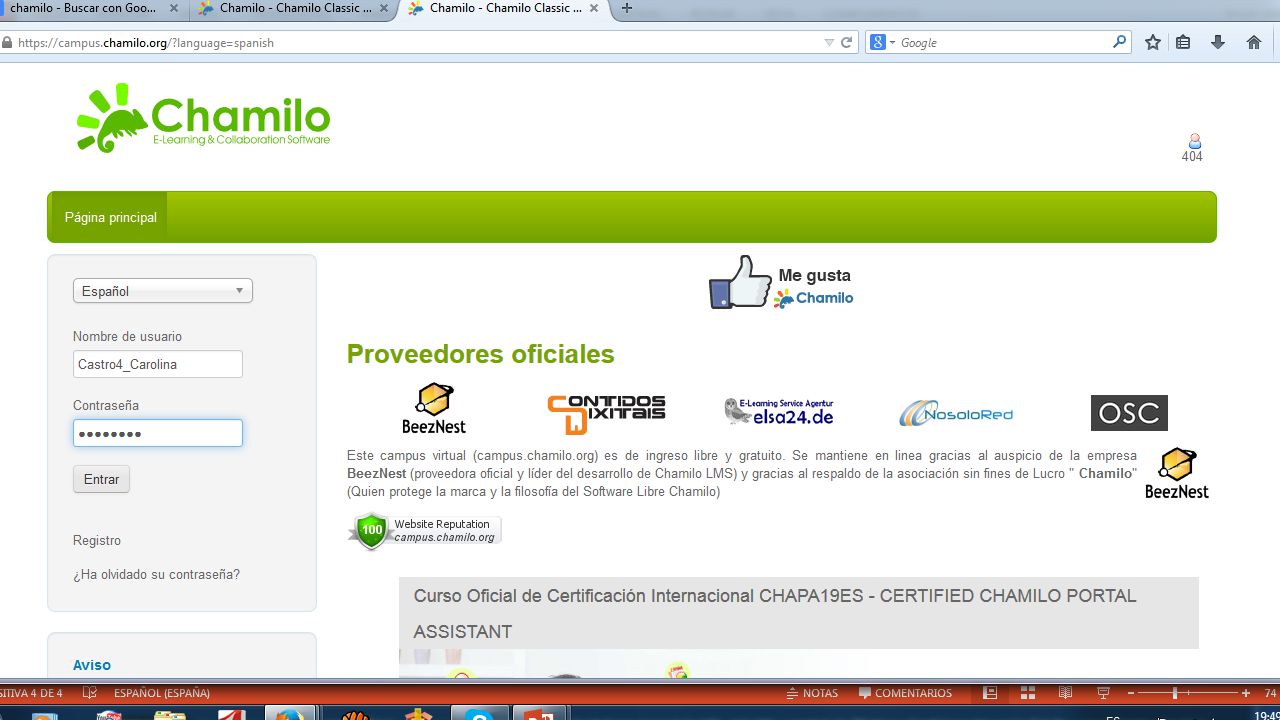Open the CHAPA19ES certification course title
The height and width of the screenshot is (720, 1280).
[x=775, y=613]
